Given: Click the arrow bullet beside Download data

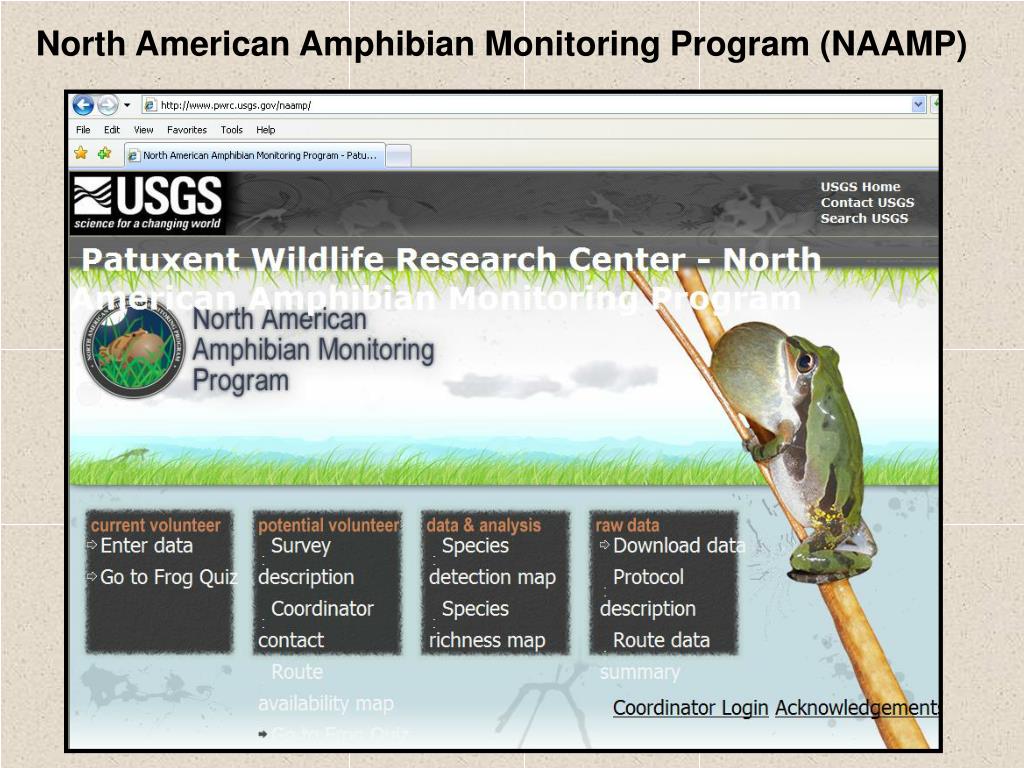Looking at the screenshot, I should tap(605, 544).
